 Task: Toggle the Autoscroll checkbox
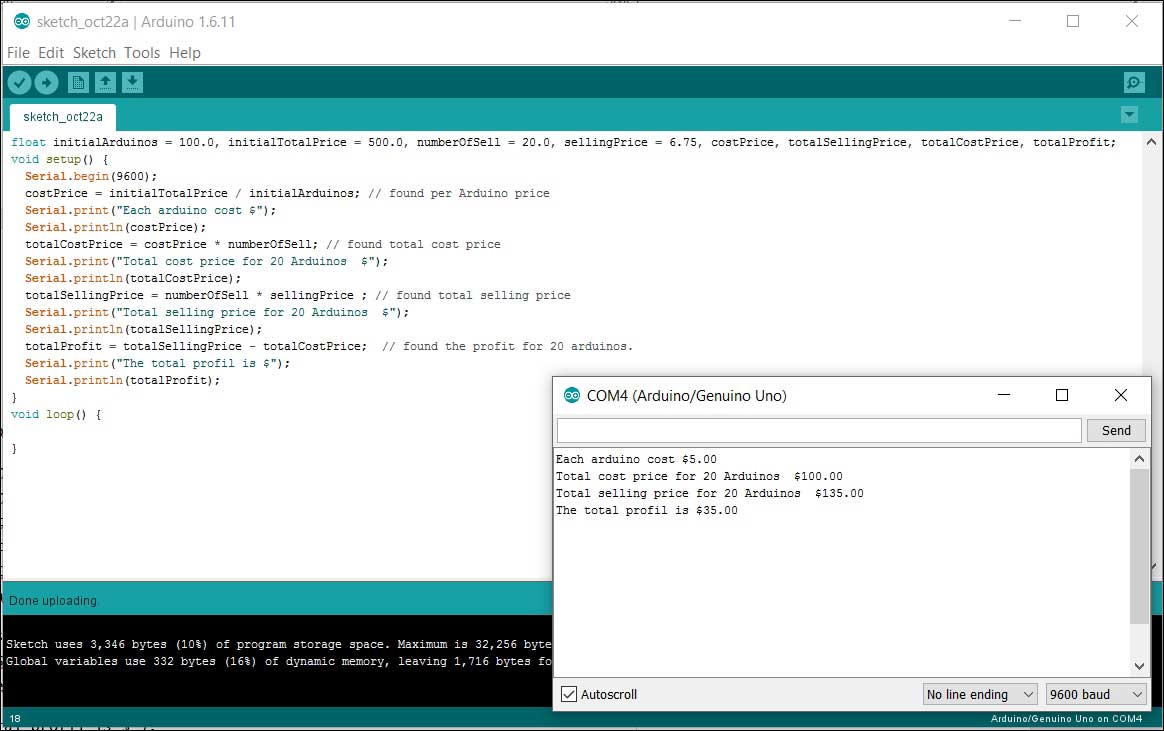(x=569, y=694)
